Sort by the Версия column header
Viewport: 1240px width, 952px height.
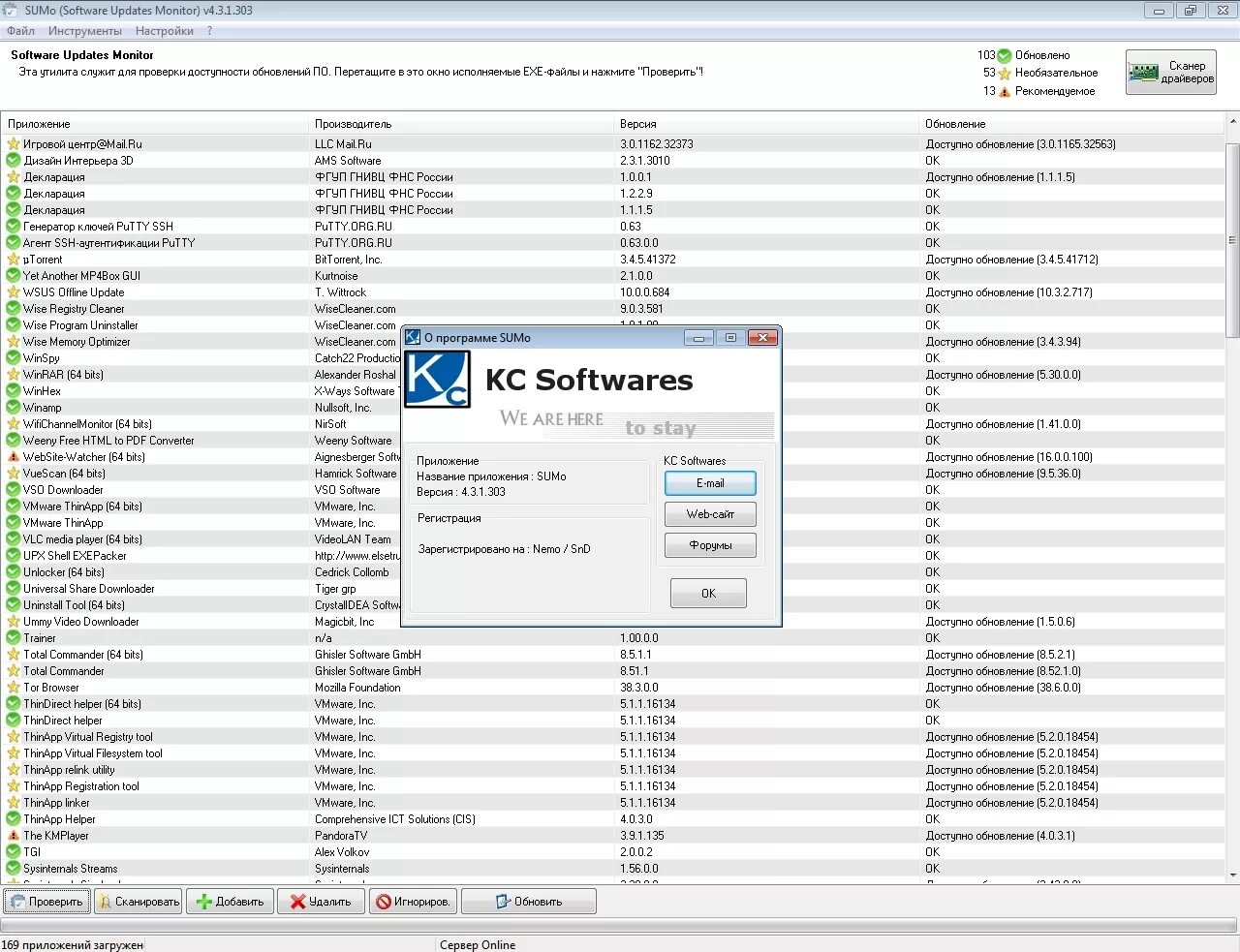(766, 124)
